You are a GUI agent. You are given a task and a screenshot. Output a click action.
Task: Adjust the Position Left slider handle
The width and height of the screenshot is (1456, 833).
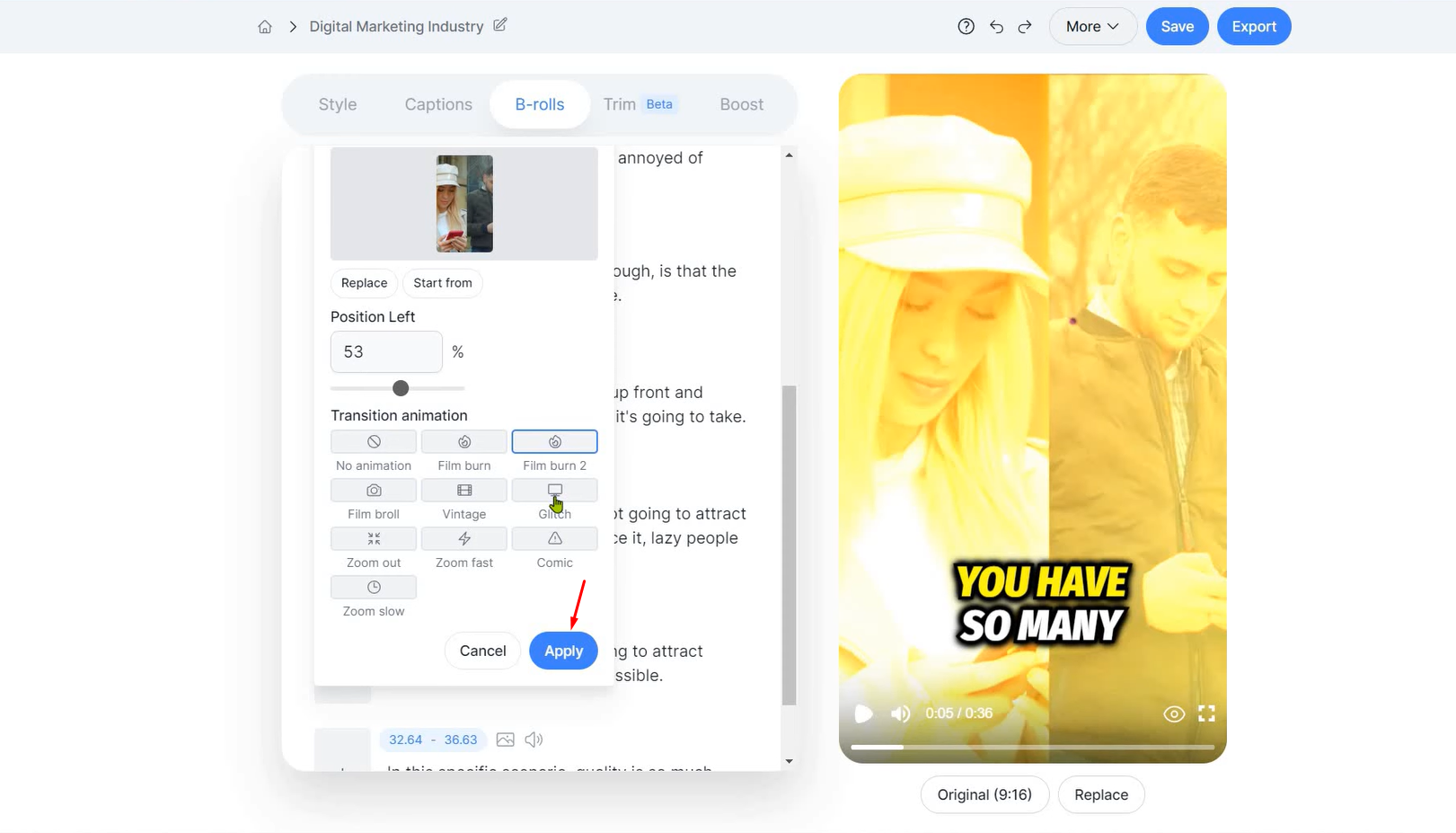pos(401,388)
